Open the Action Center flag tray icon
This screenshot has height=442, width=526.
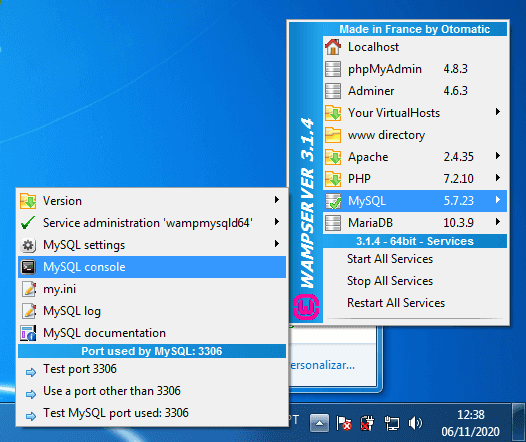[344, 423]
